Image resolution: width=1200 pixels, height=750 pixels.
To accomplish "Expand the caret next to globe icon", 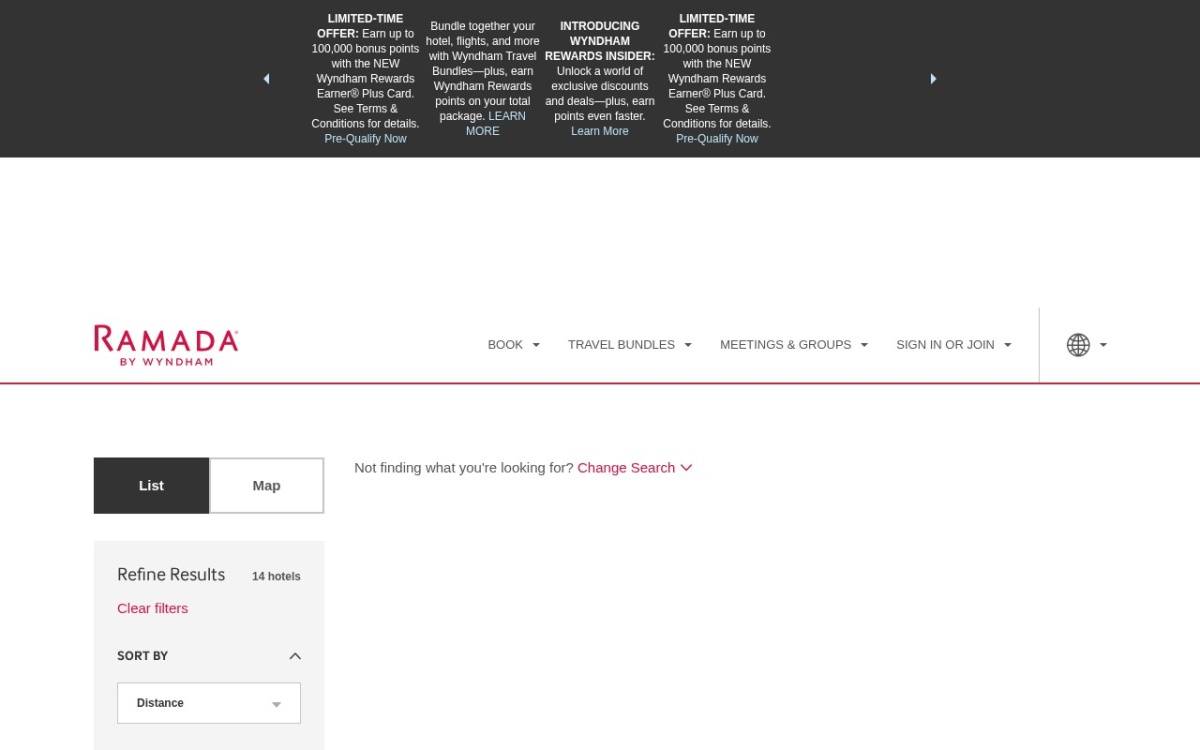I will click(x=1103, y=345).
